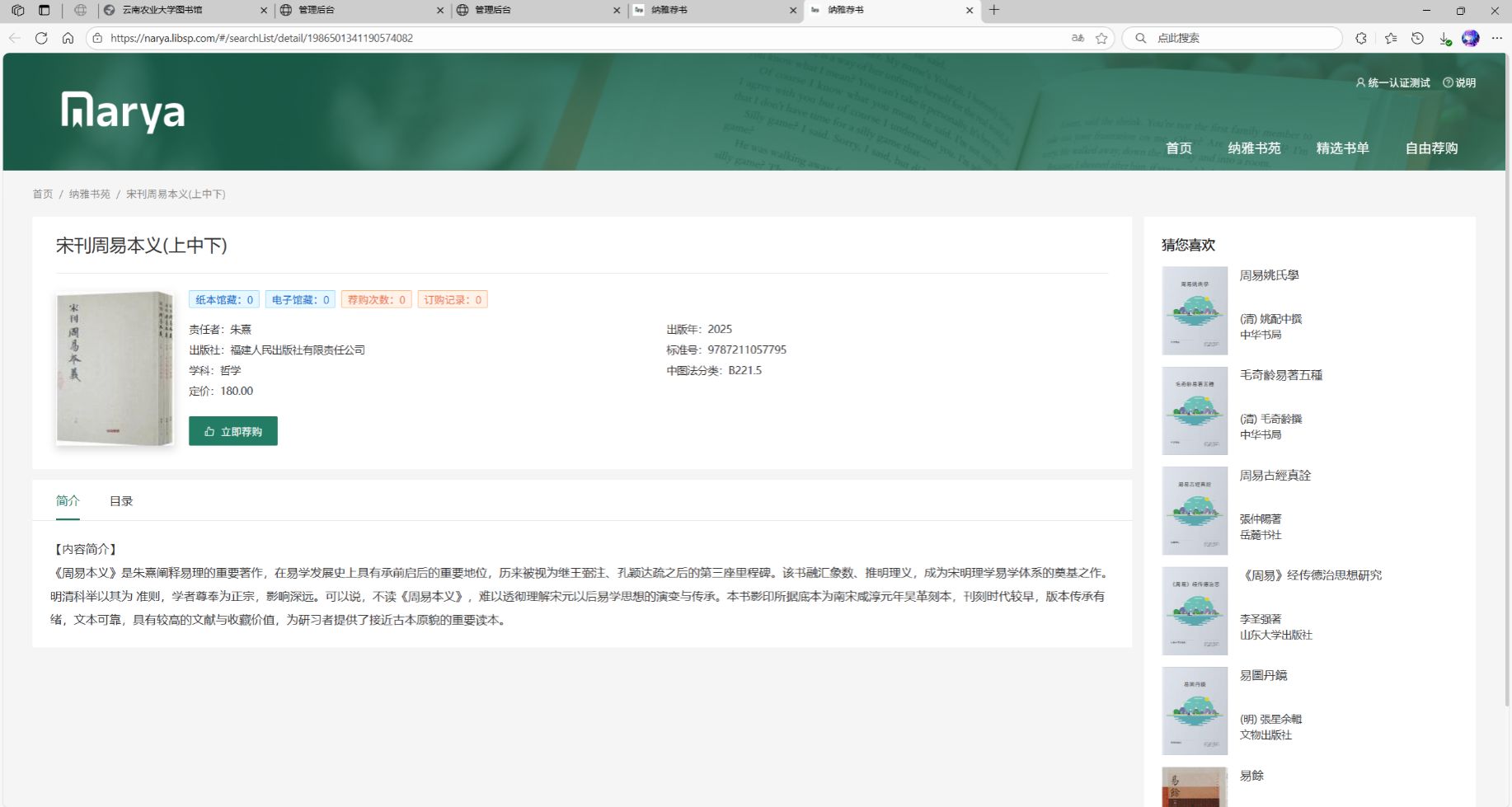Open recommended book 毛奇齡易著五種
The image size is (1512, 807).
click(1280, 375)
